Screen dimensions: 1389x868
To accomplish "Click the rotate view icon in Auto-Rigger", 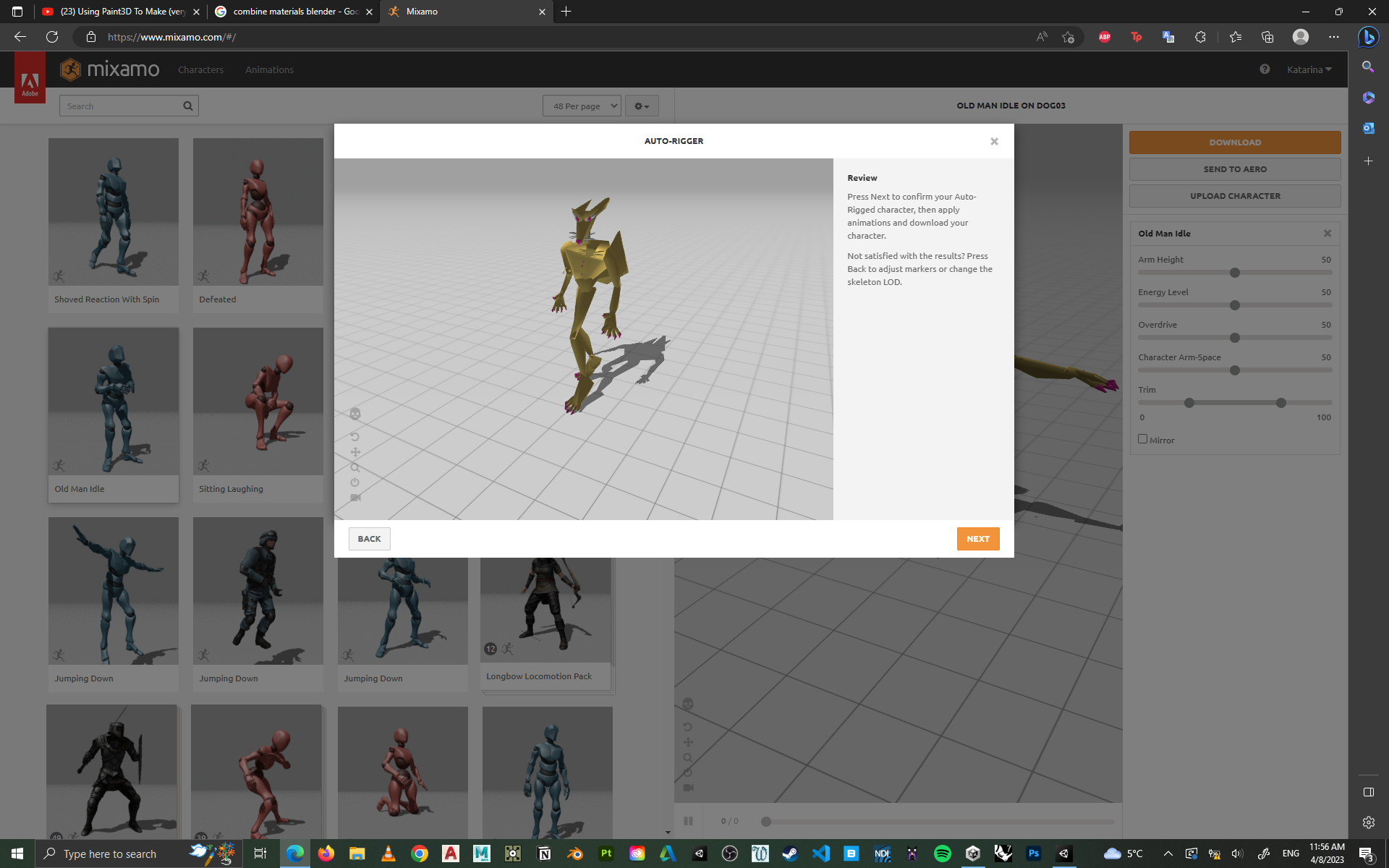I will coord(354,436).
